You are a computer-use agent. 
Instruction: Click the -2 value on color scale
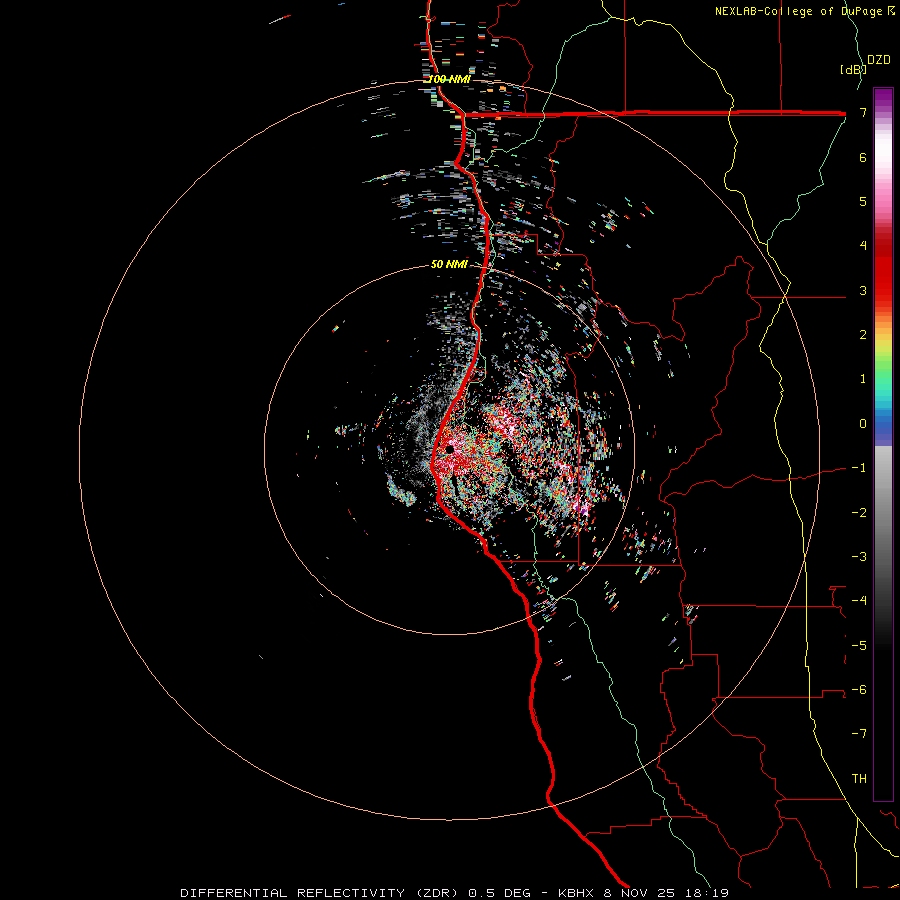click(859, 513)
